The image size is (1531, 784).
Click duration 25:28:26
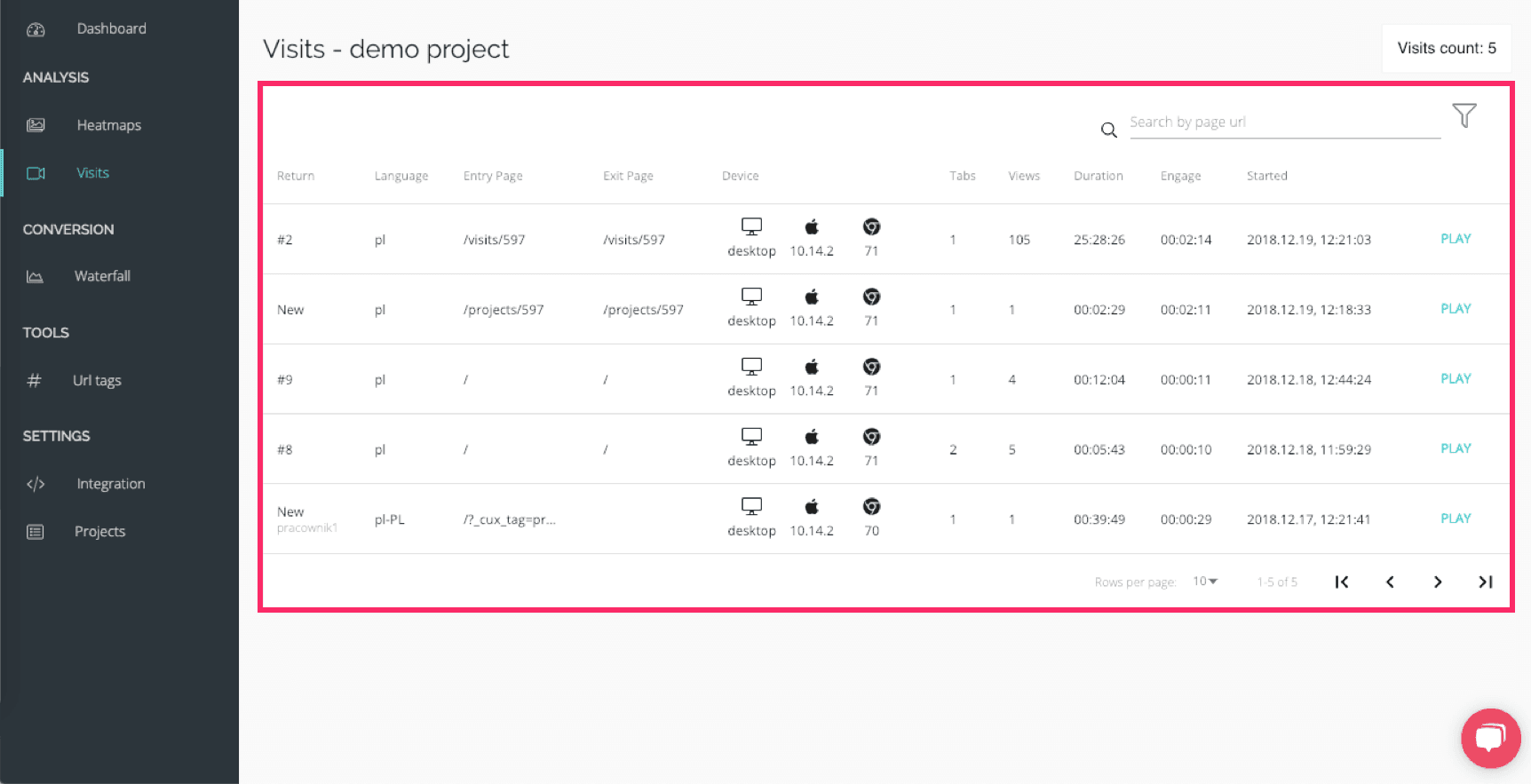point(1099,240)
